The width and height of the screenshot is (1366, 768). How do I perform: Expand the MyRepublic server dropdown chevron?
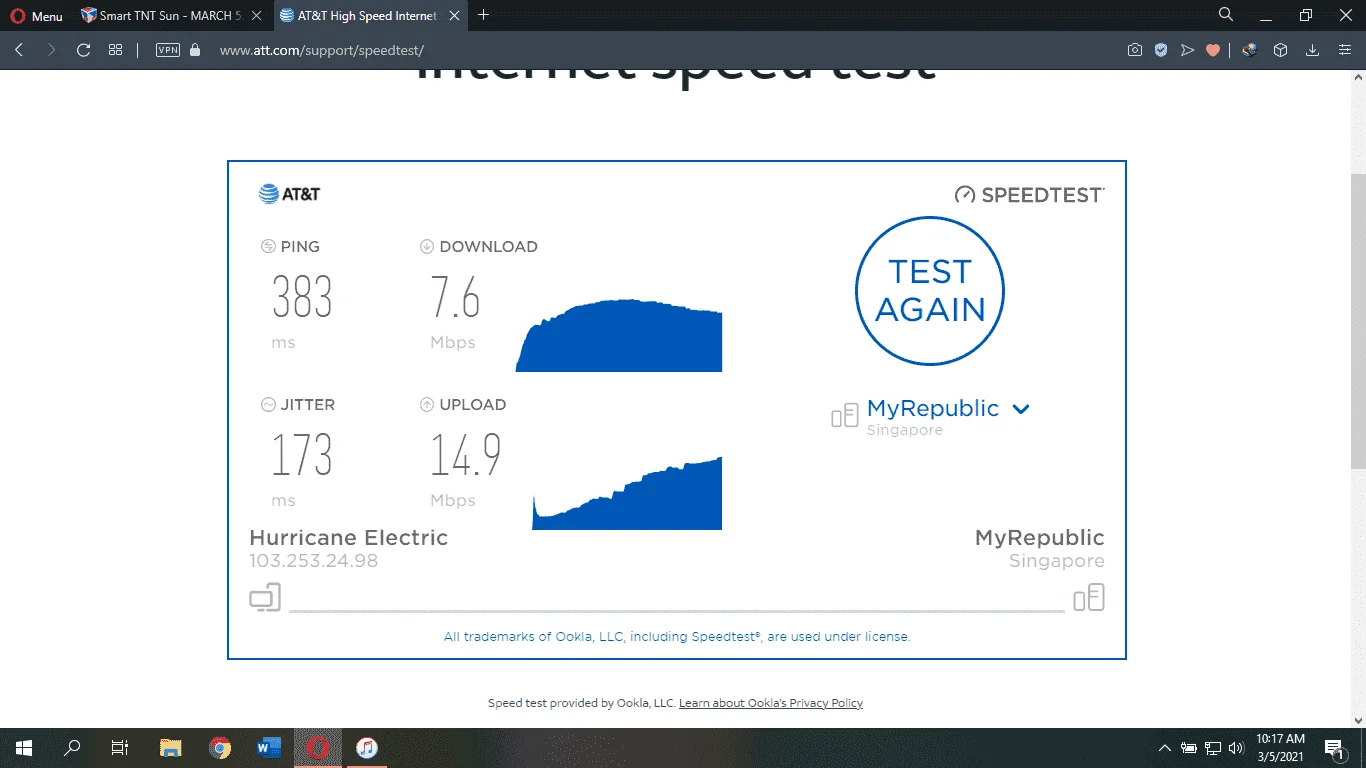tap(1021, 409)
